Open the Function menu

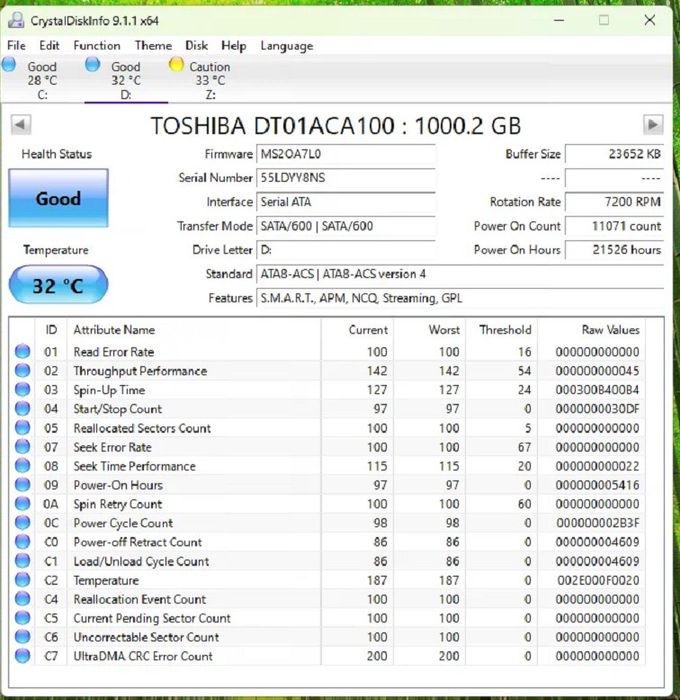[x=97, y=46]
